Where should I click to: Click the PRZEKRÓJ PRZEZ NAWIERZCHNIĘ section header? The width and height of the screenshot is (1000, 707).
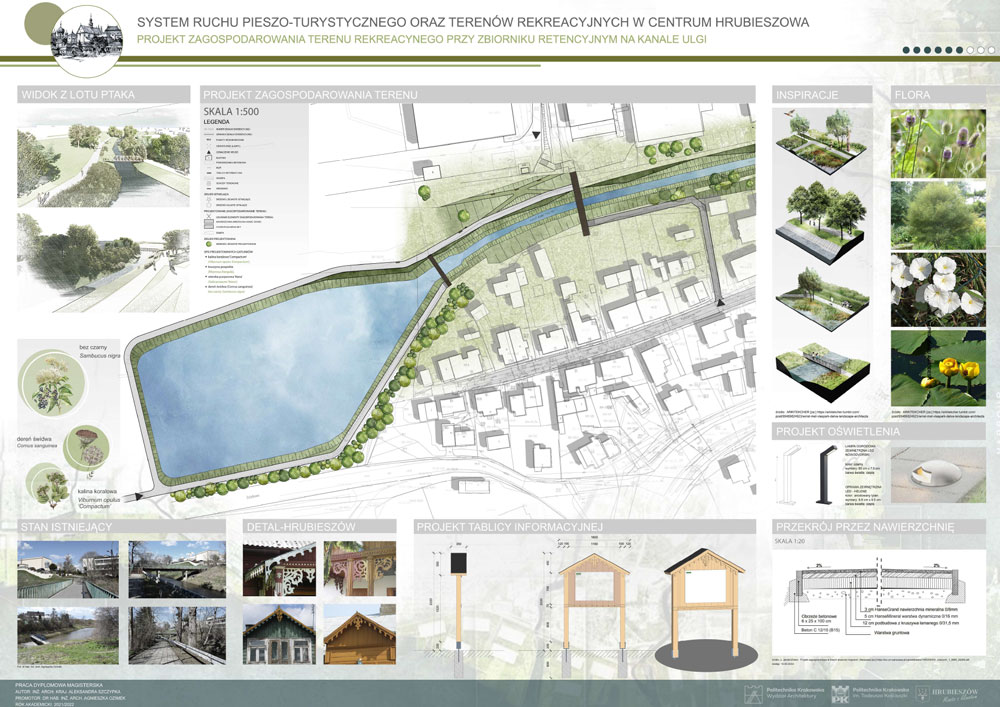866,526
